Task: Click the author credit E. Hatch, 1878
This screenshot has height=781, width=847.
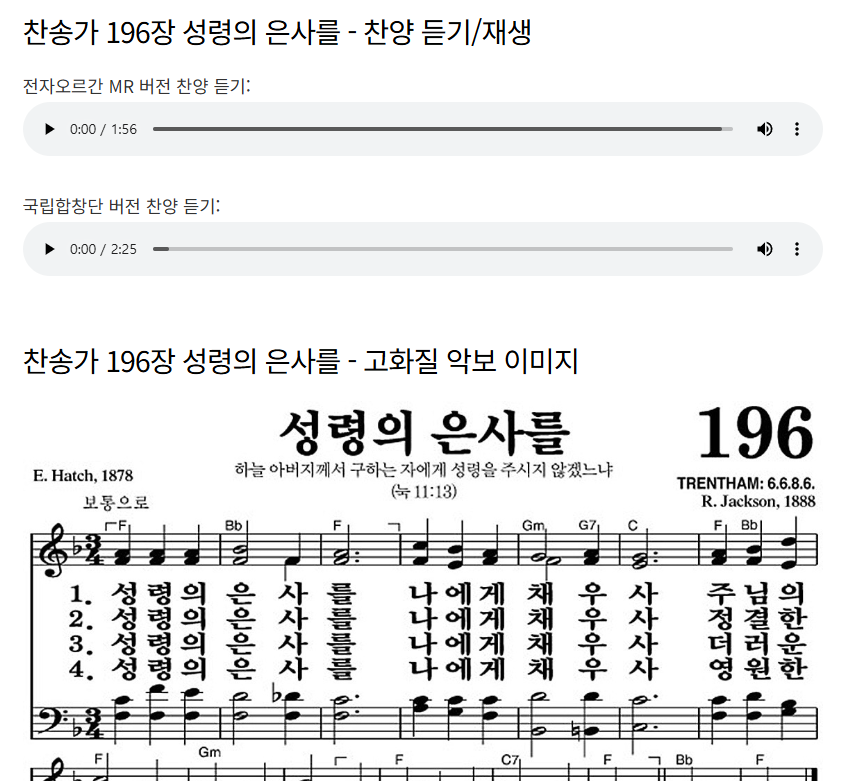Action: [83, 475]
